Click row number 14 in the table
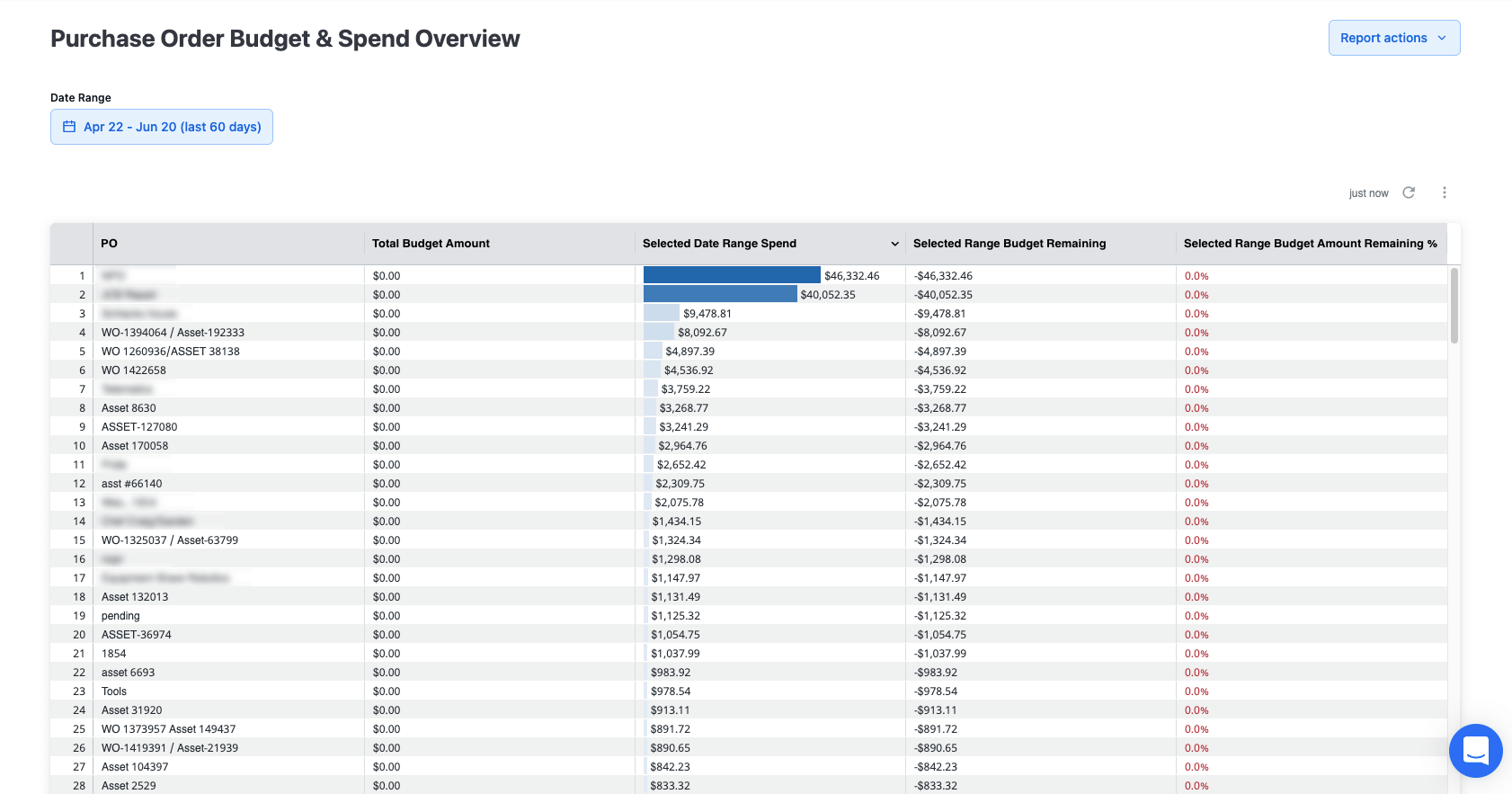 79,522
